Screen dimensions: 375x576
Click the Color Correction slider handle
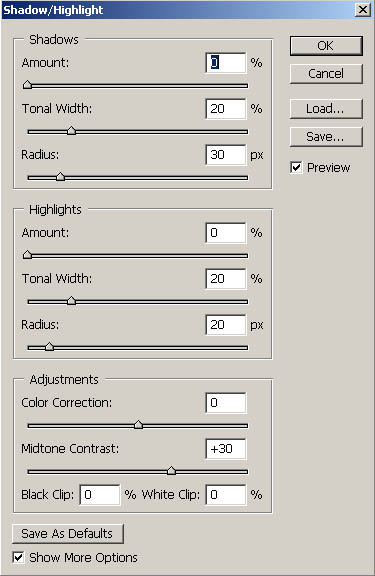(x=138, y=425)
